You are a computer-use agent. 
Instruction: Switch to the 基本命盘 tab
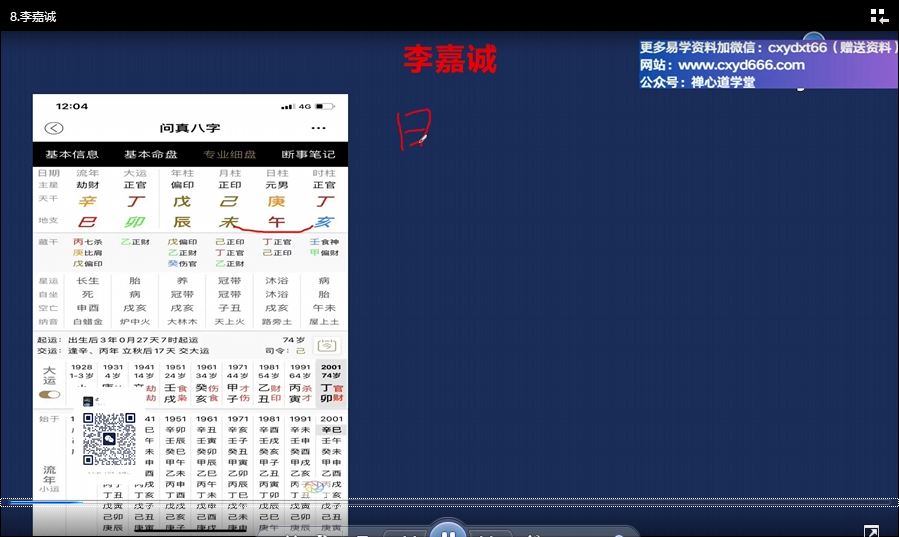(x=150, y=154)
